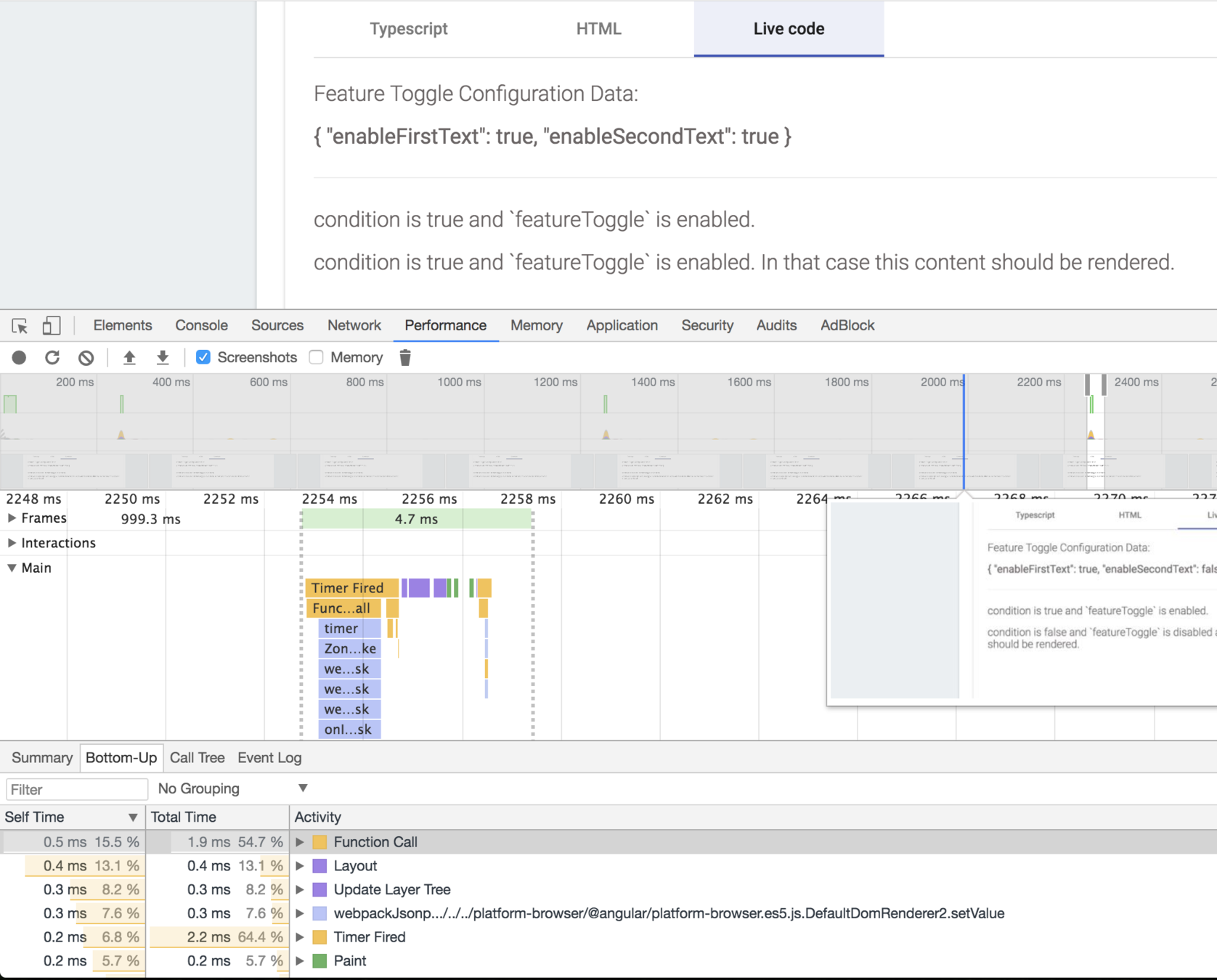The width and height of the screenshot is (1217, 980).
Task: Switch to the HTML tab
Action: click(x=599, y=29)
